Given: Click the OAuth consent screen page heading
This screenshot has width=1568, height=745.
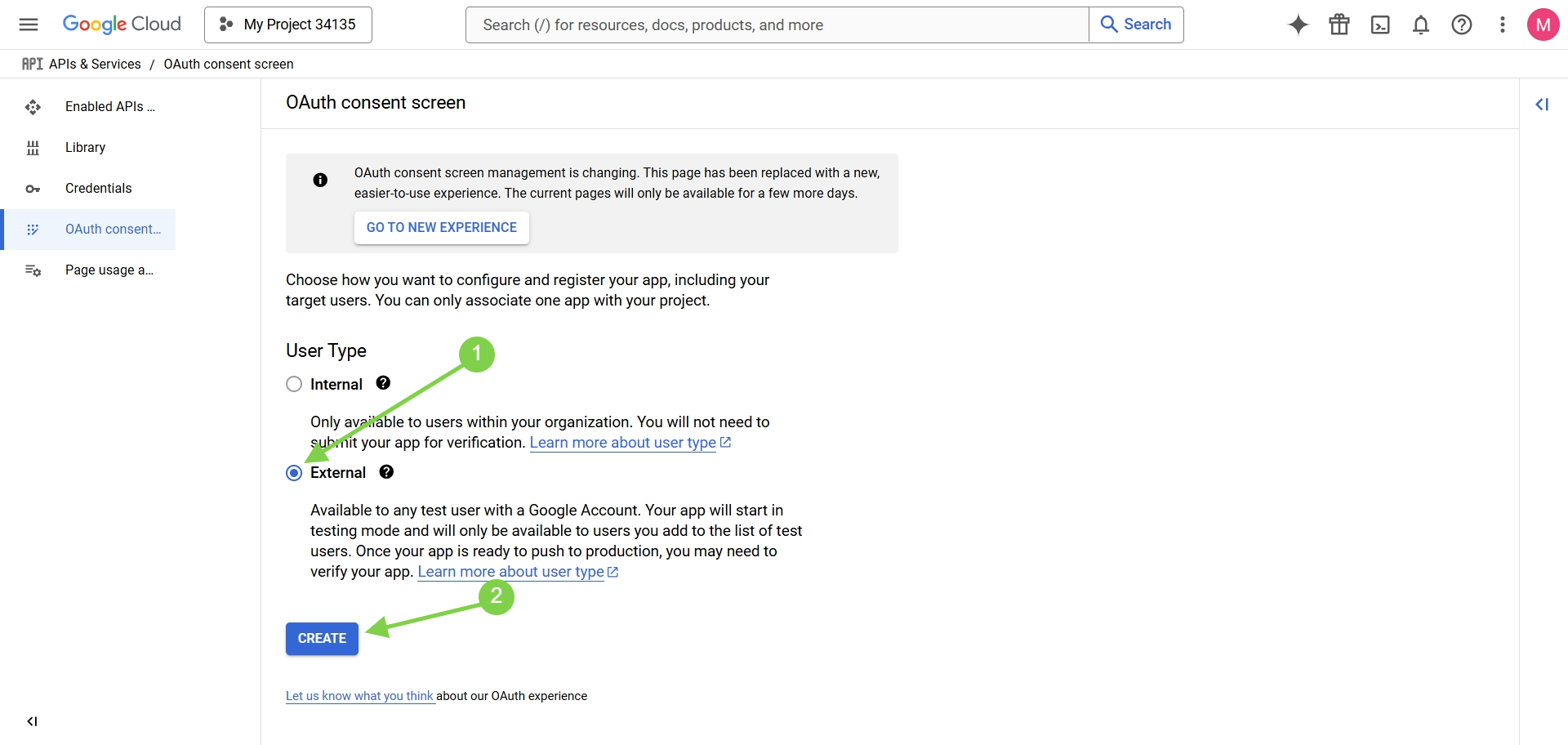Looking at the screenshot, I should 376,103.
